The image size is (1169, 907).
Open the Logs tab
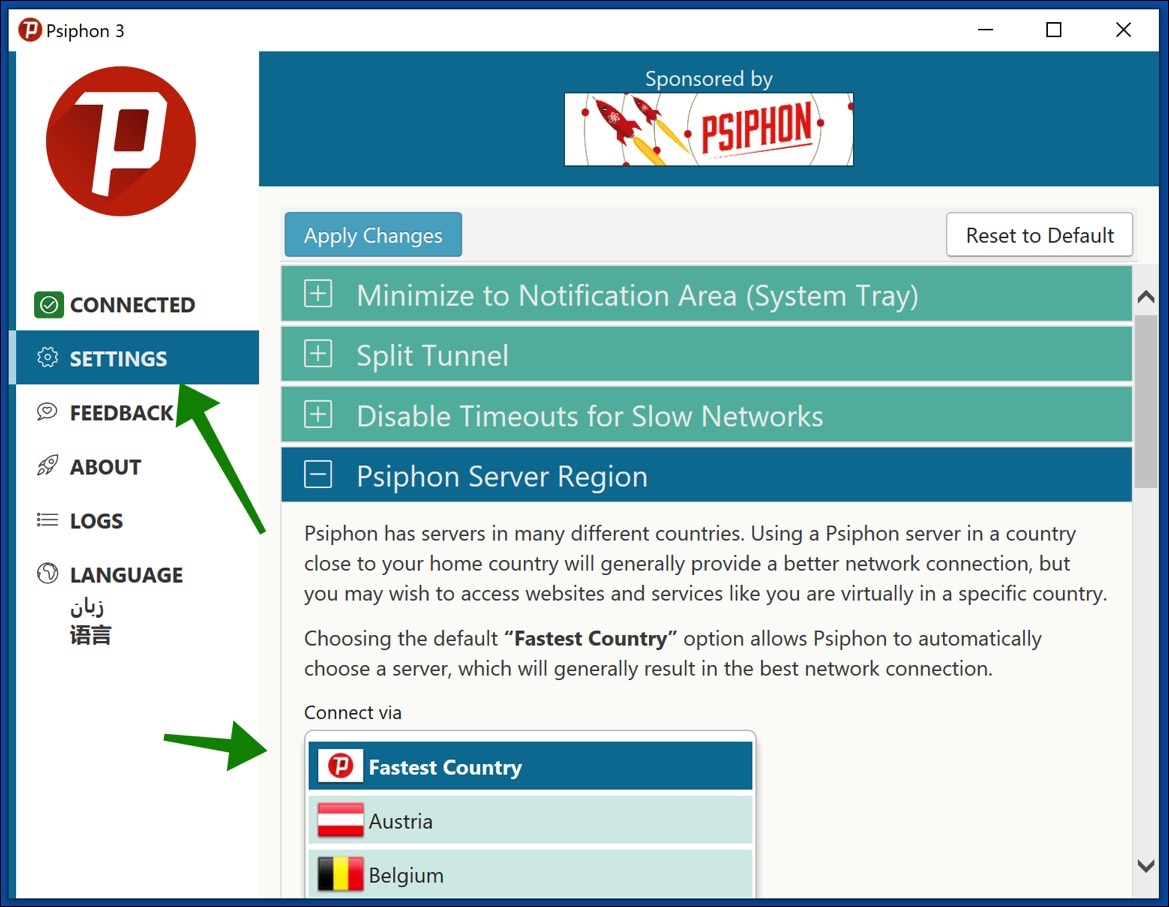pyautogui.click(x=137, y=520)
